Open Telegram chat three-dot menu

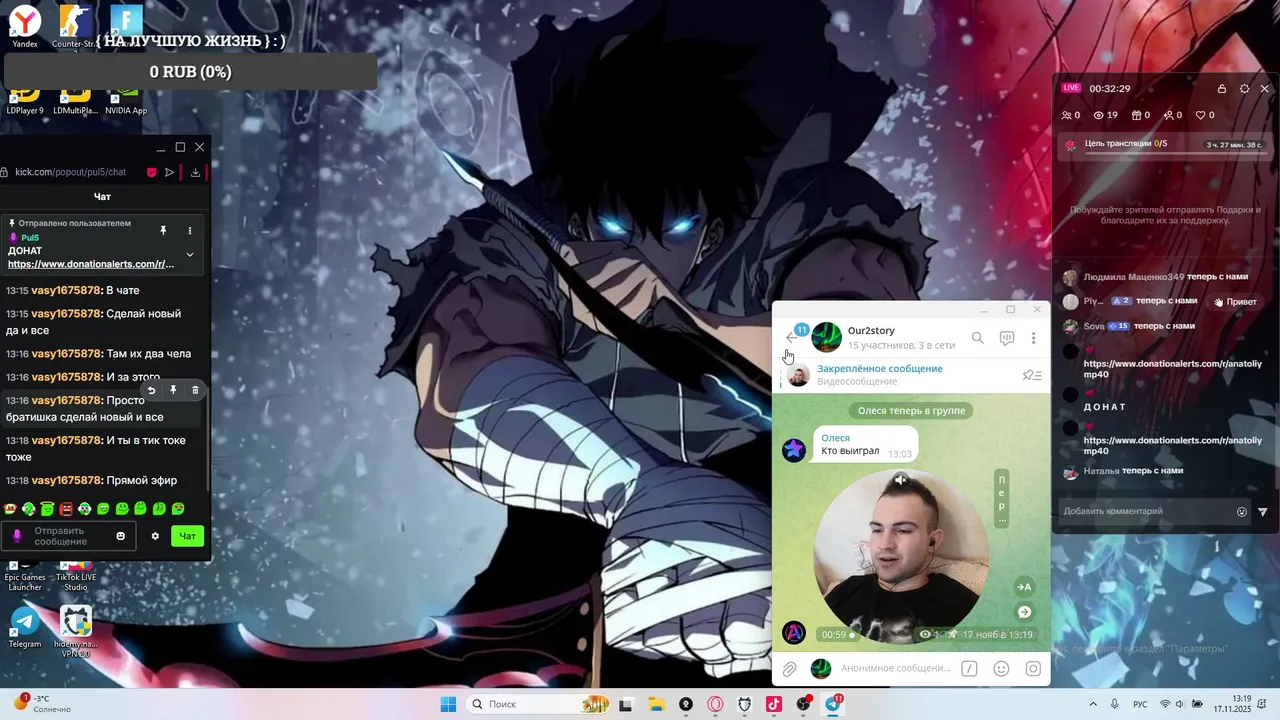(x=1033, y=338)
